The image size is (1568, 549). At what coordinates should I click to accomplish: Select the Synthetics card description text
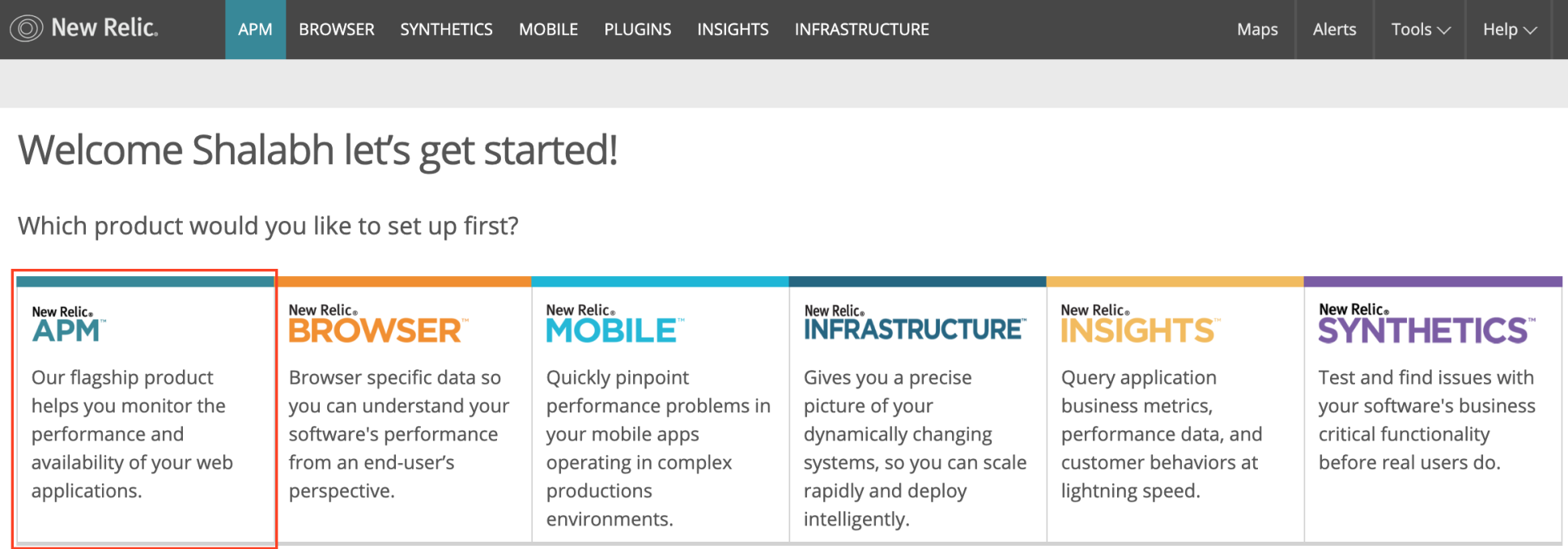(1426, 419)
